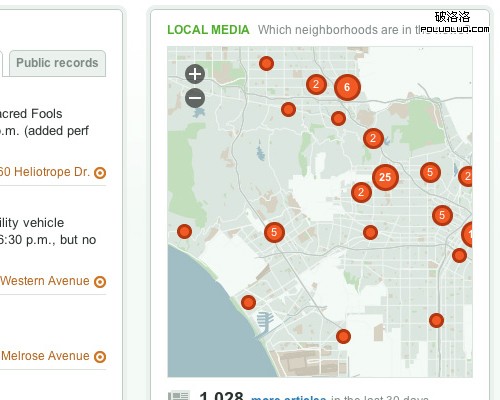Select the bottom-most map marker near the airport

tap(343, 336)
